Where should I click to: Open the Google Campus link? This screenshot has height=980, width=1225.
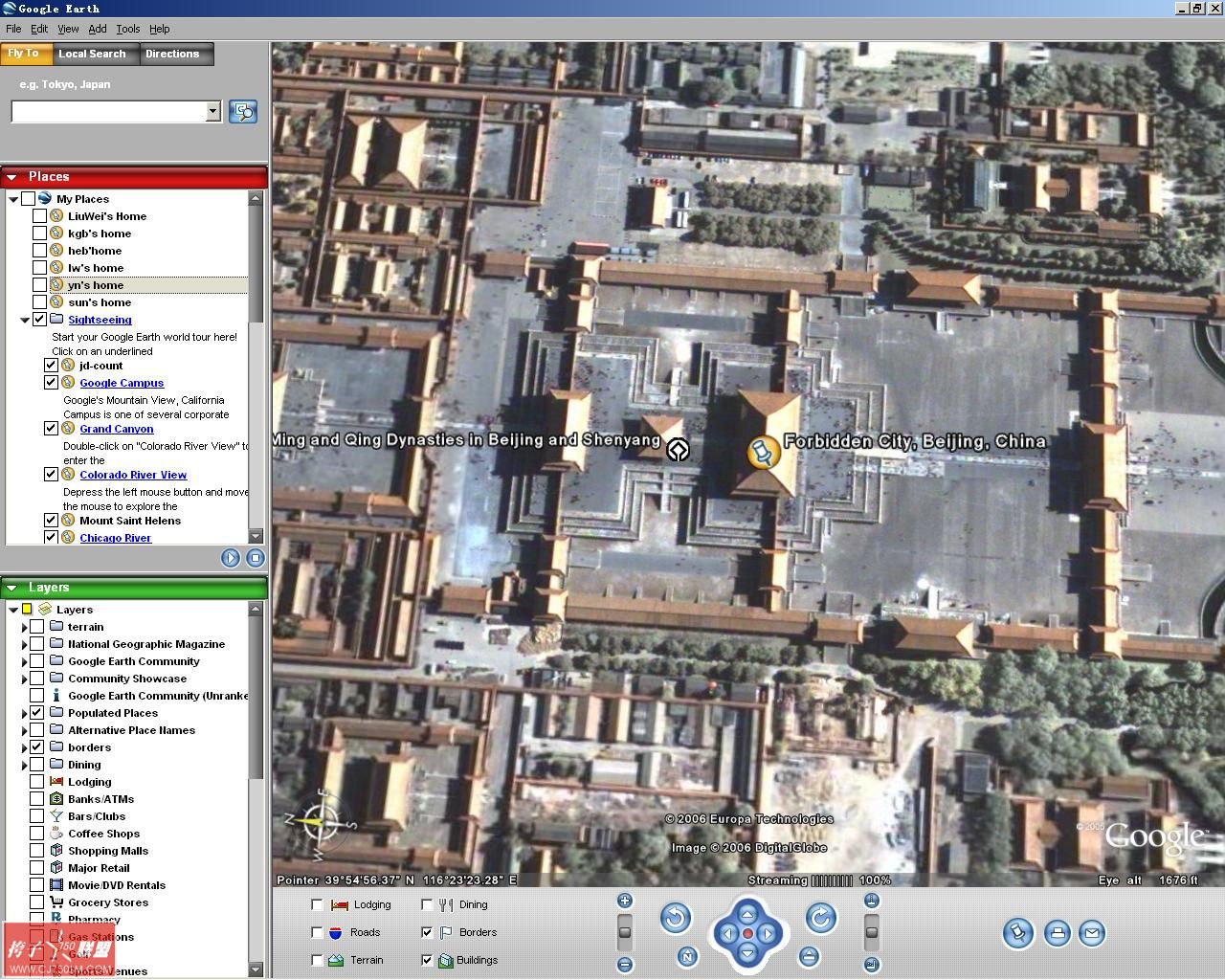[122, 383]
